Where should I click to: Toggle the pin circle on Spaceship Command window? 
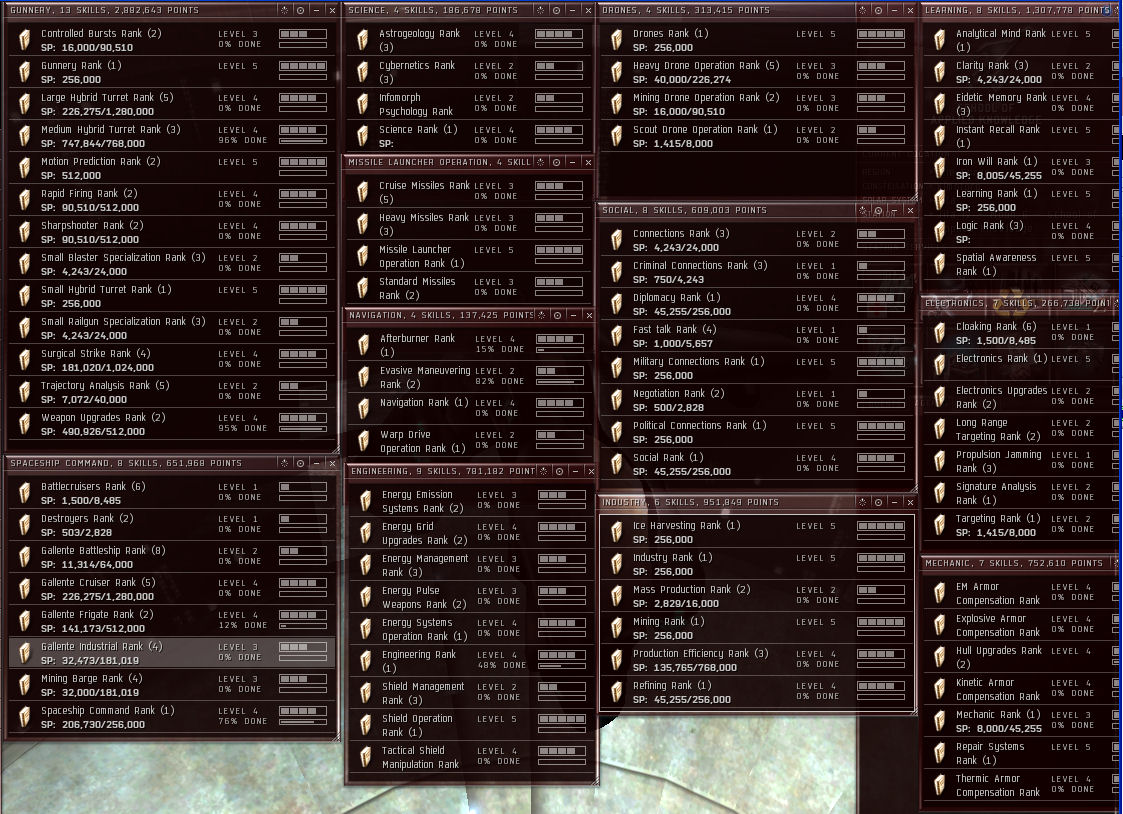tap(300, 463)
